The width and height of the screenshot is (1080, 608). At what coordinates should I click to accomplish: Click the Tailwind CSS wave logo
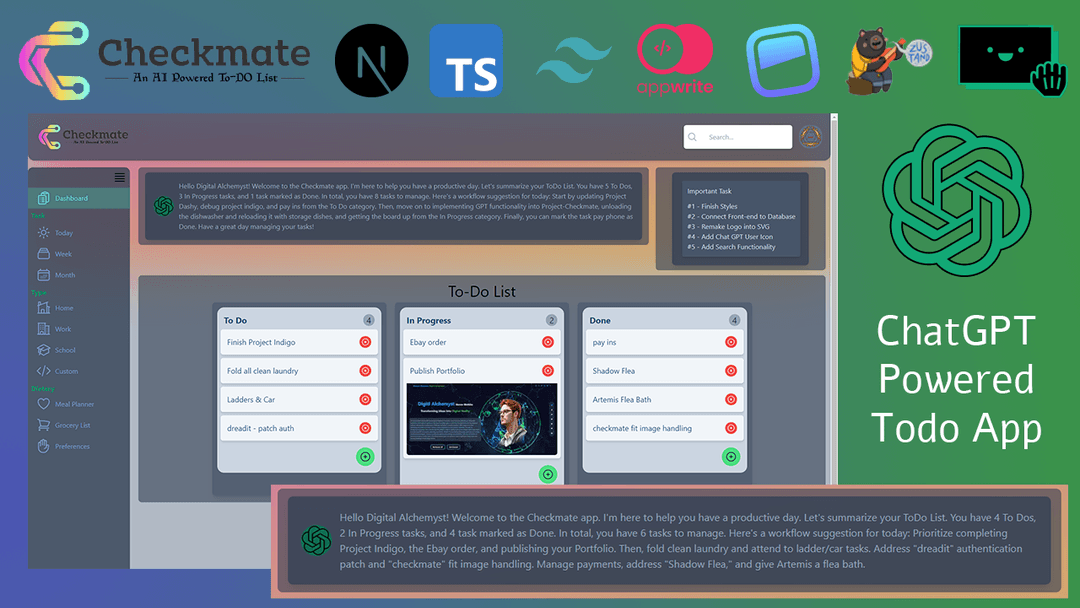click(574, 61)
